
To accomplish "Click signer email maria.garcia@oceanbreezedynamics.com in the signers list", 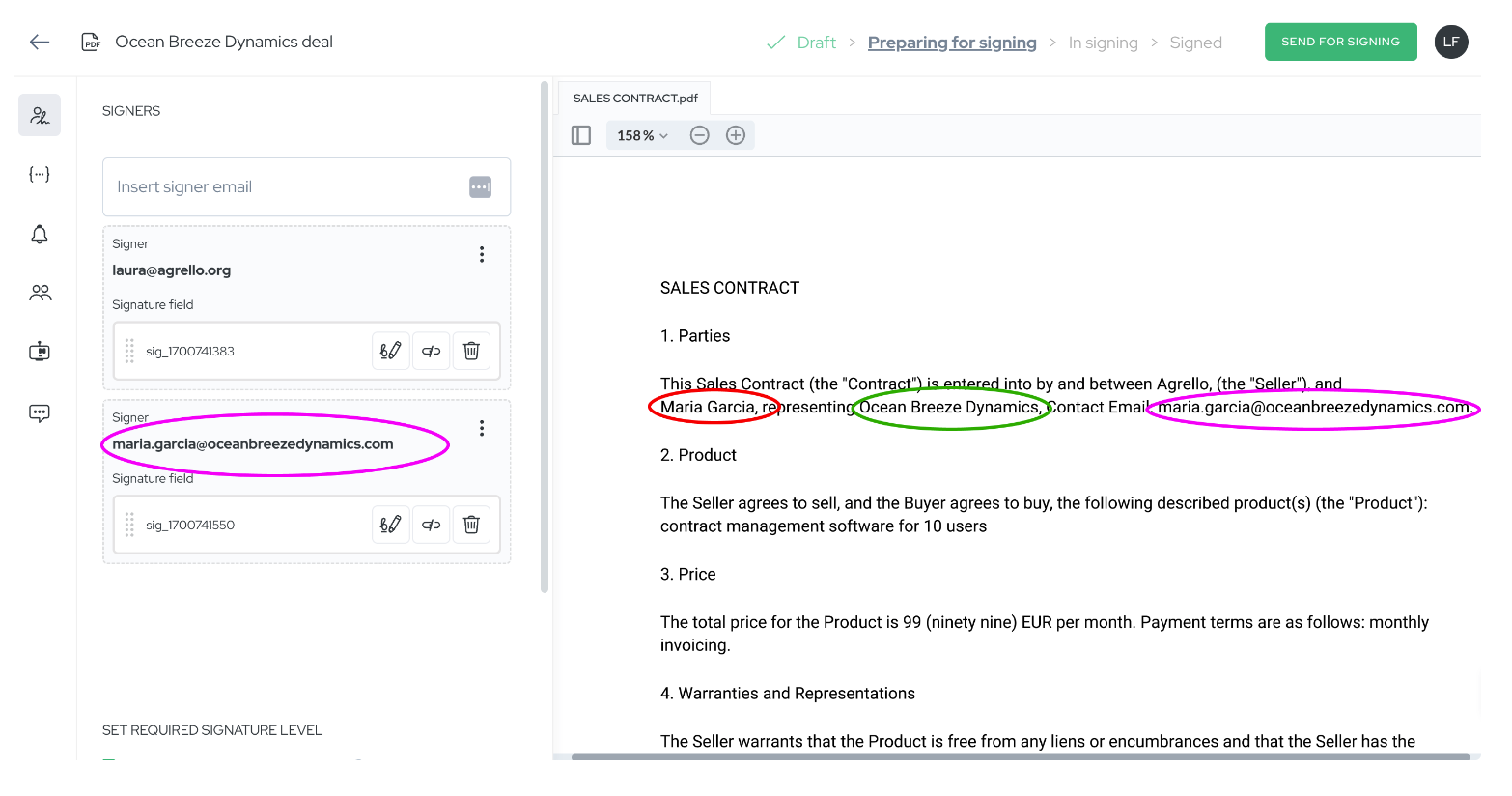I will tap(253, 444).
